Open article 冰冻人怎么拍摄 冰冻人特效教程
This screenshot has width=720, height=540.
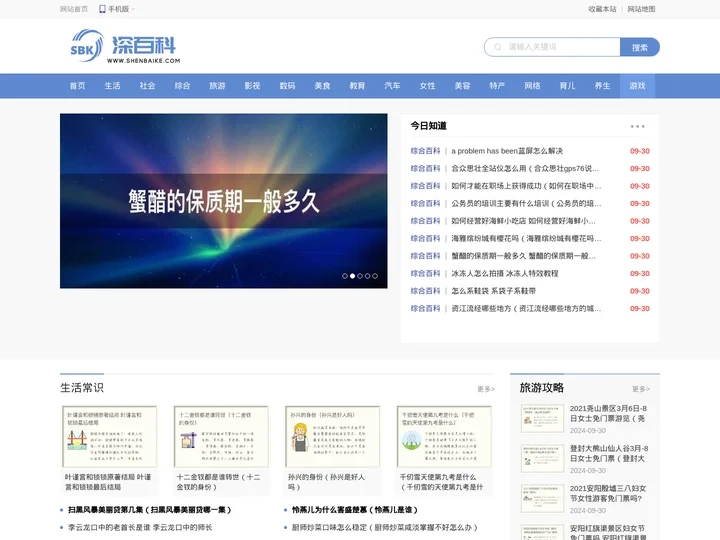click(505, 273)
